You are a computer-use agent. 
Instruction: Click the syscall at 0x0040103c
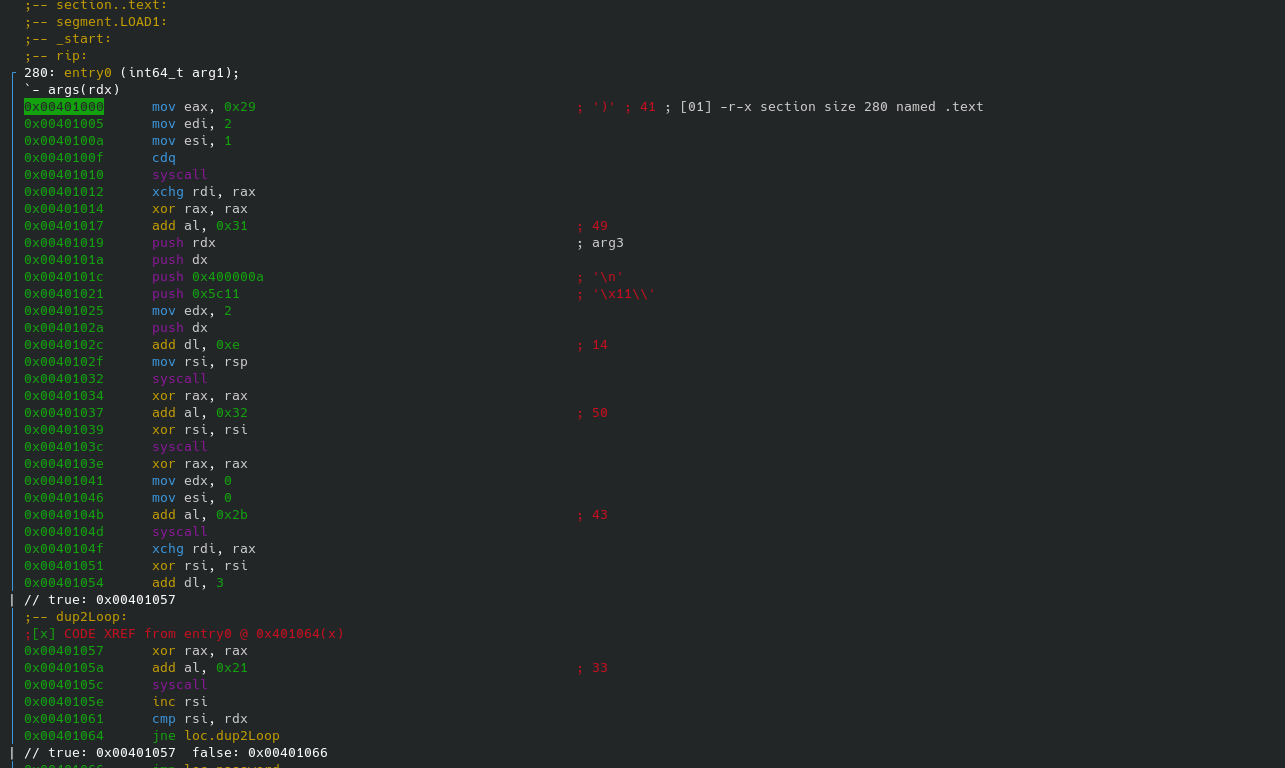pyautogui.click(x=180, y=446)
